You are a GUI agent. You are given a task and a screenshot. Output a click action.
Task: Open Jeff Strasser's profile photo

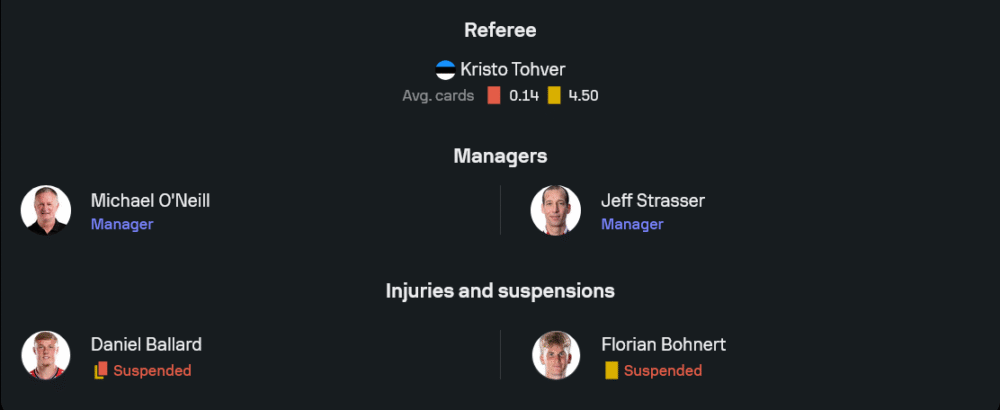(x=556, y=210)
